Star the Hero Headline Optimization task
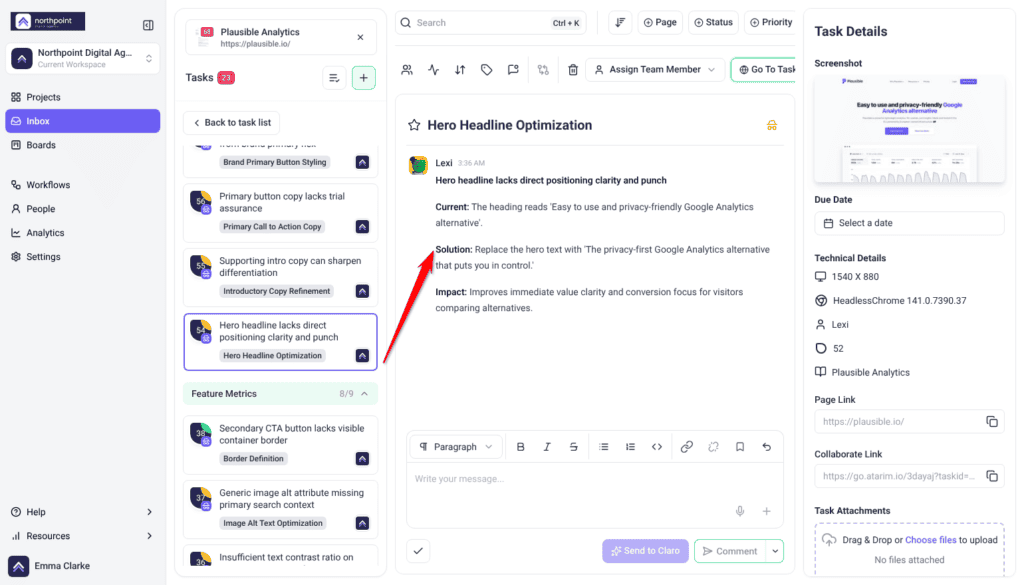Image resolution: width=1024 pixels, height=585 pixels. pos(414,125)
